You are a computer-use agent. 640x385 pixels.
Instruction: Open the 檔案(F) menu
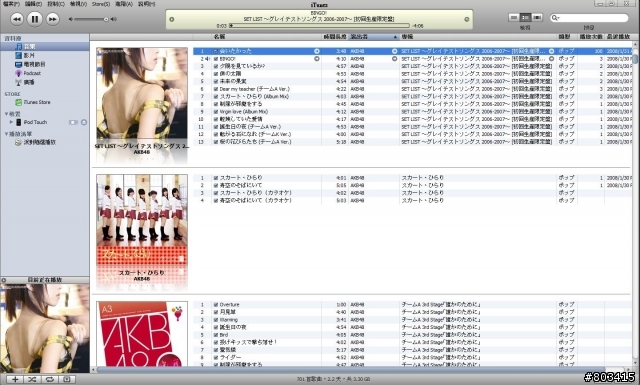11,4
